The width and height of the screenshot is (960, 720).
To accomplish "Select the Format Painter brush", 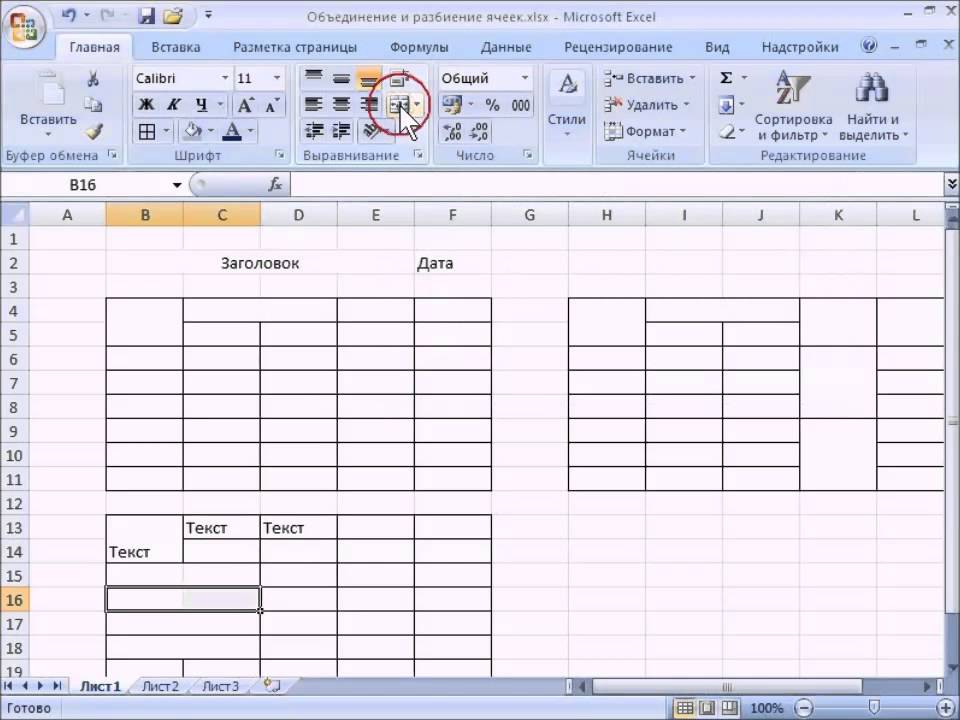I will 94,131.
